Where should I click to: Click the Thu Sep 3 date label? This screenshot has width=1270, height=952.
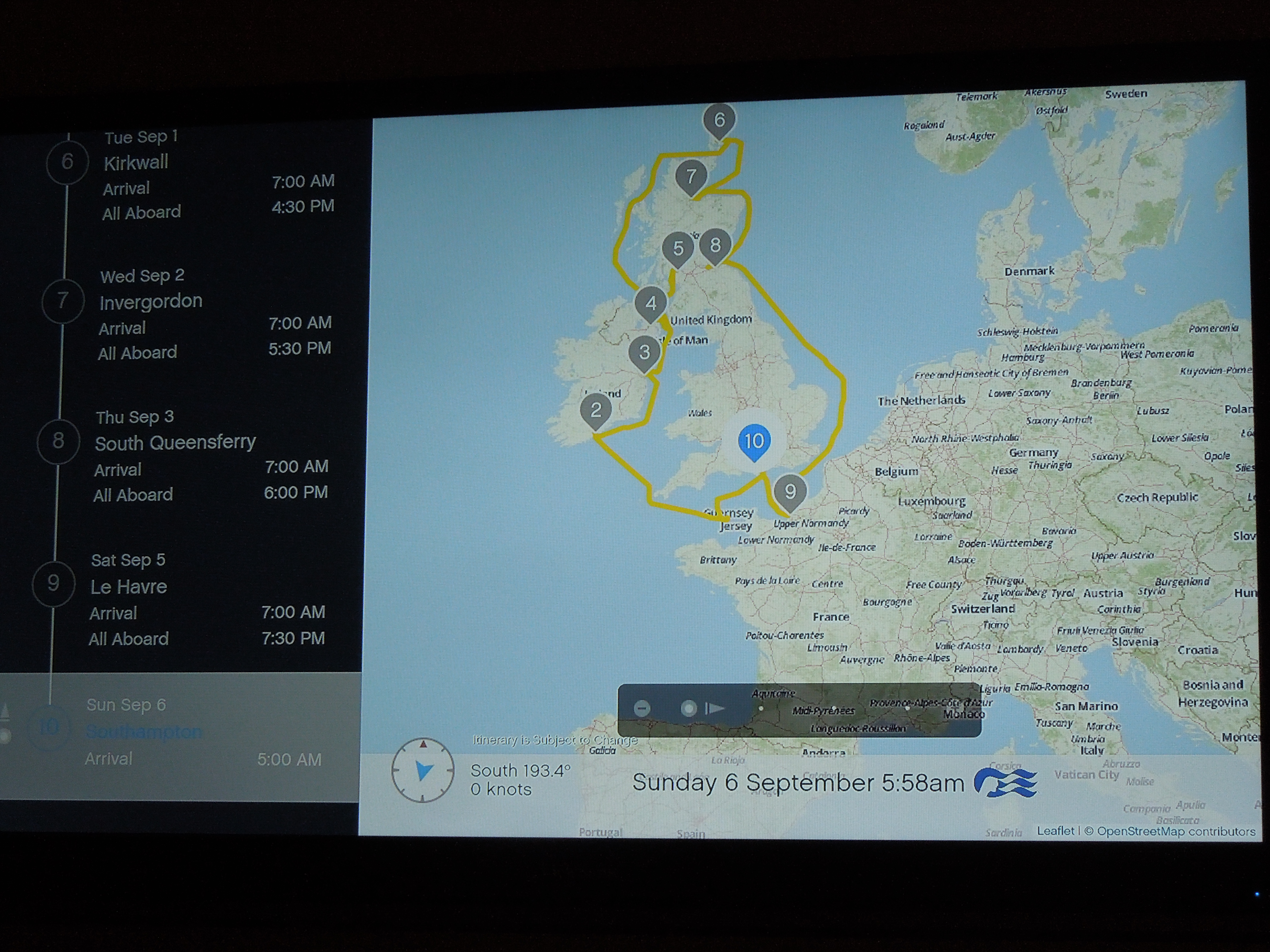coord(135,417)
